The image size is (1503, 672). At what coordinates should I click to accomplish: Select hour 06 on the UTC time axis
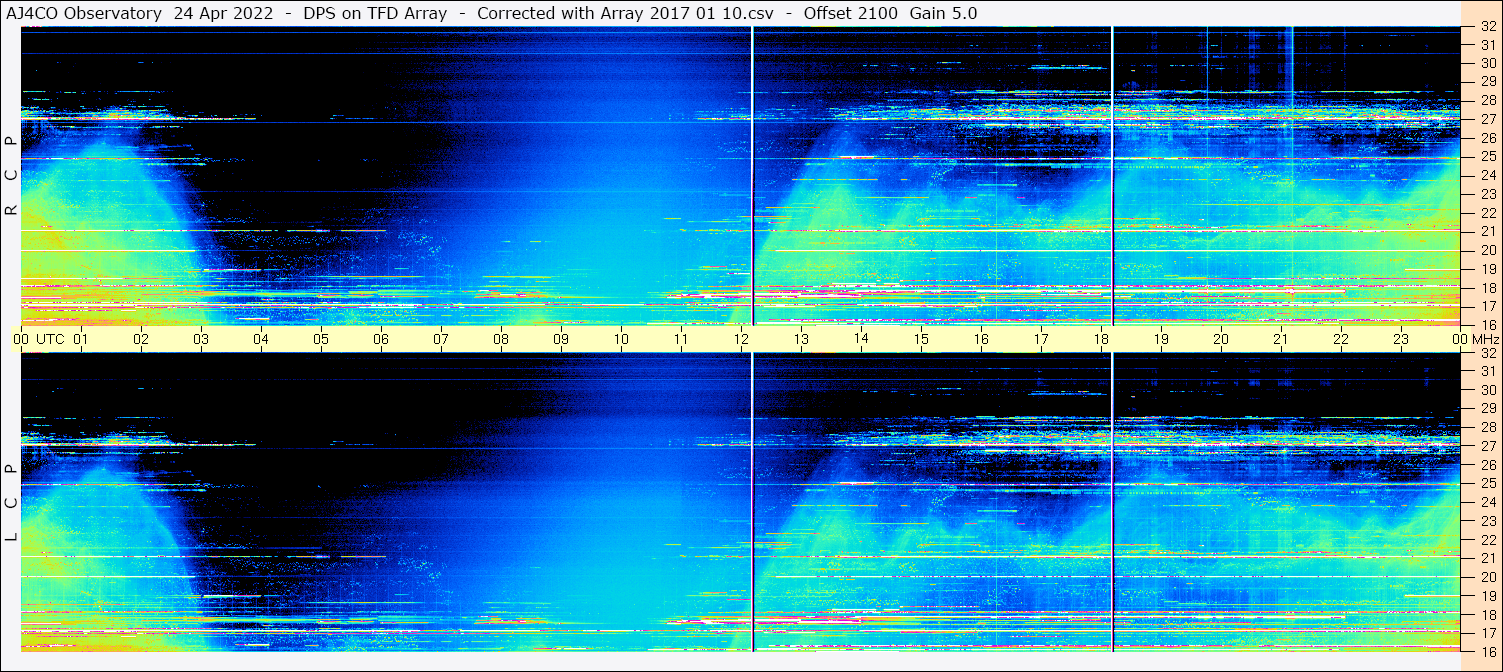(x=381, y=339)
